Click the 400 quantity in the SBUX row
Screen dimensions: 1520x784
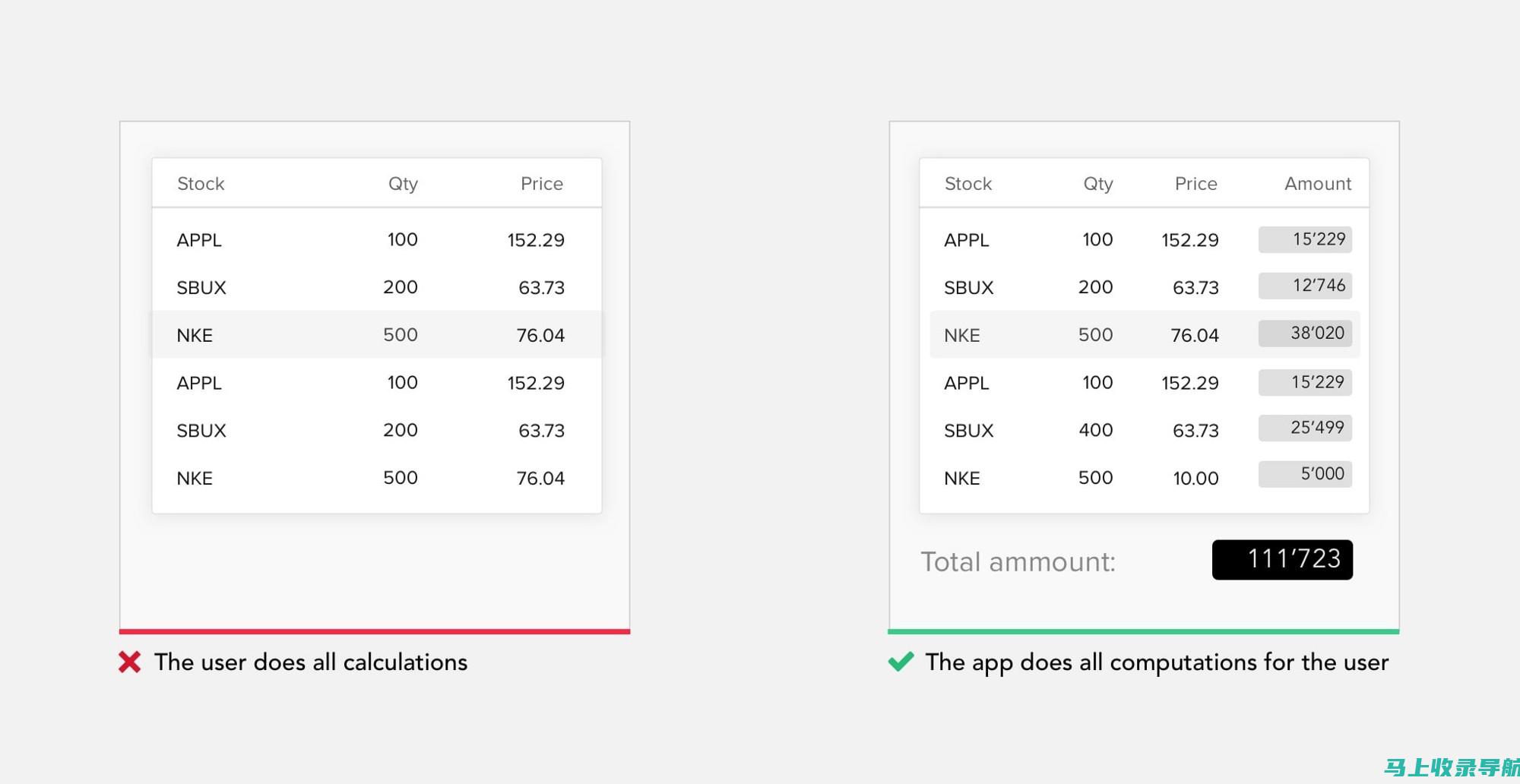tap(1096, 430)
